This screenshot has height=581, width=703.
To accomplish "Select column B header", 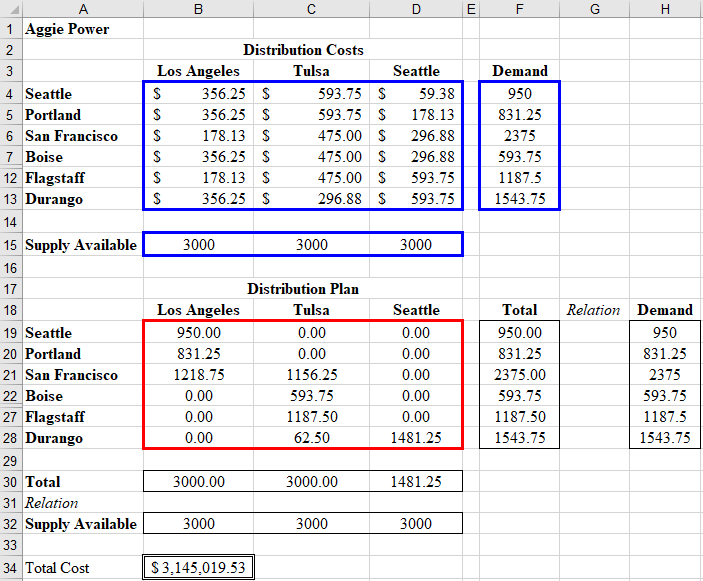I will [198, 9].
